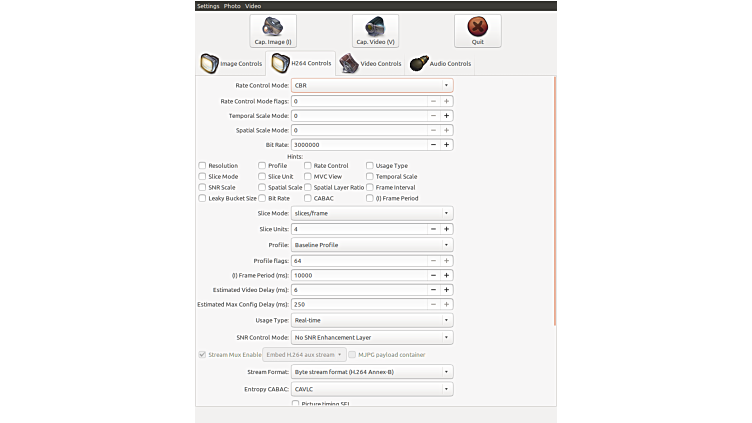
Task: Click the Cap. Video camcorder icon
Action: 375,27
